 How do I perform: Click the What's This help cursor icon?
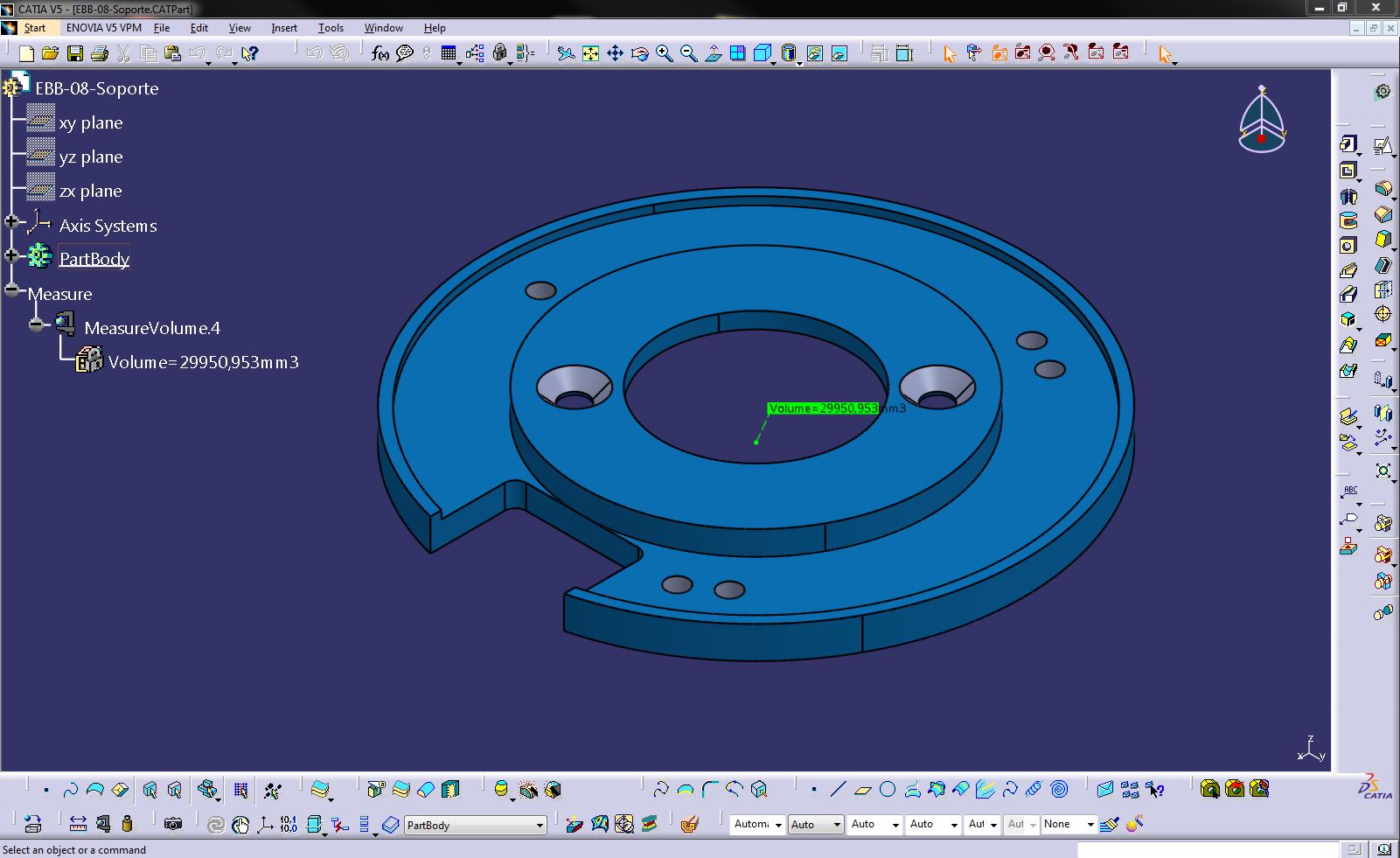(x=250, y=54)
